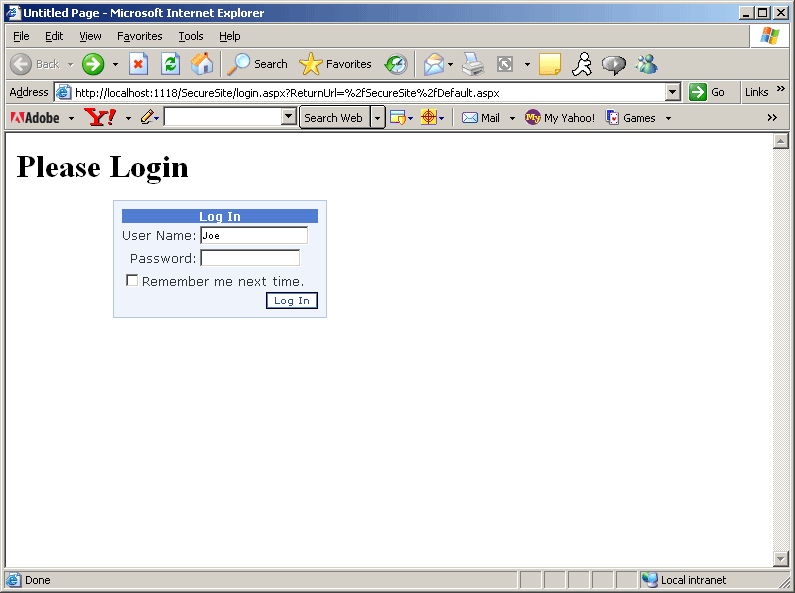
Task: Open Yahoo Mail toolbar button
Action: pyautogui.click(x=481, y=118)
